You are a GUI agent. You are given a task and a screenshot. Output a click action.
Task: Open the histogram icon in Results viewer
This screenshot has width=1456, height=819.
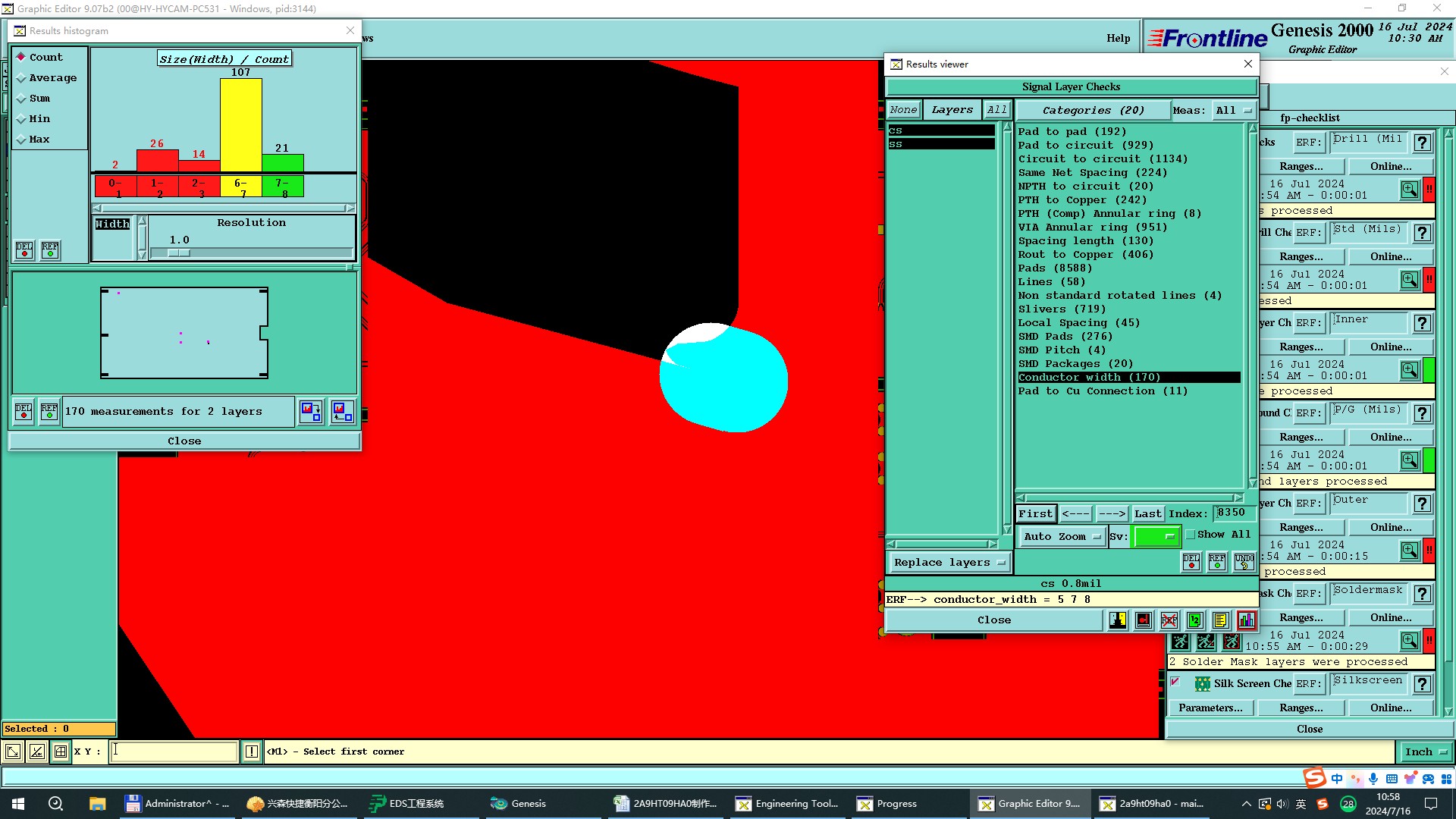click(1246, 621)
